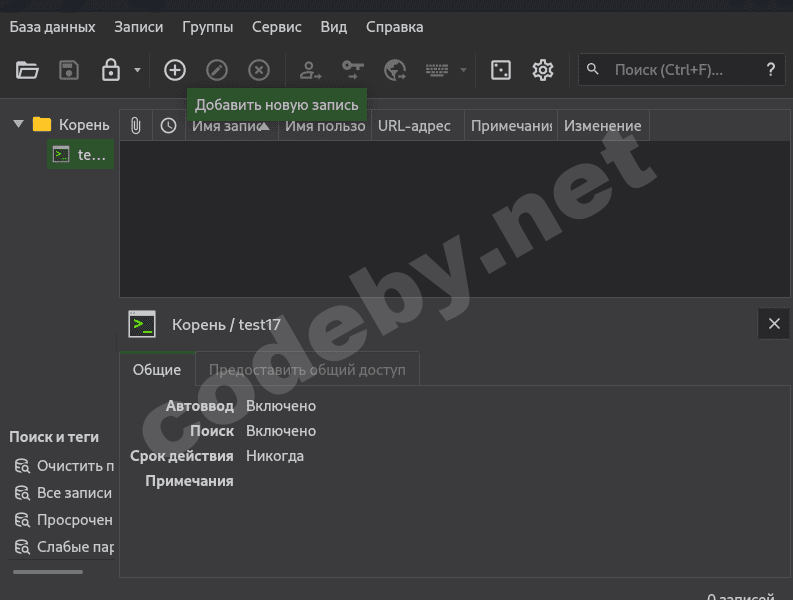Lock the database with padlock icon

111,70
